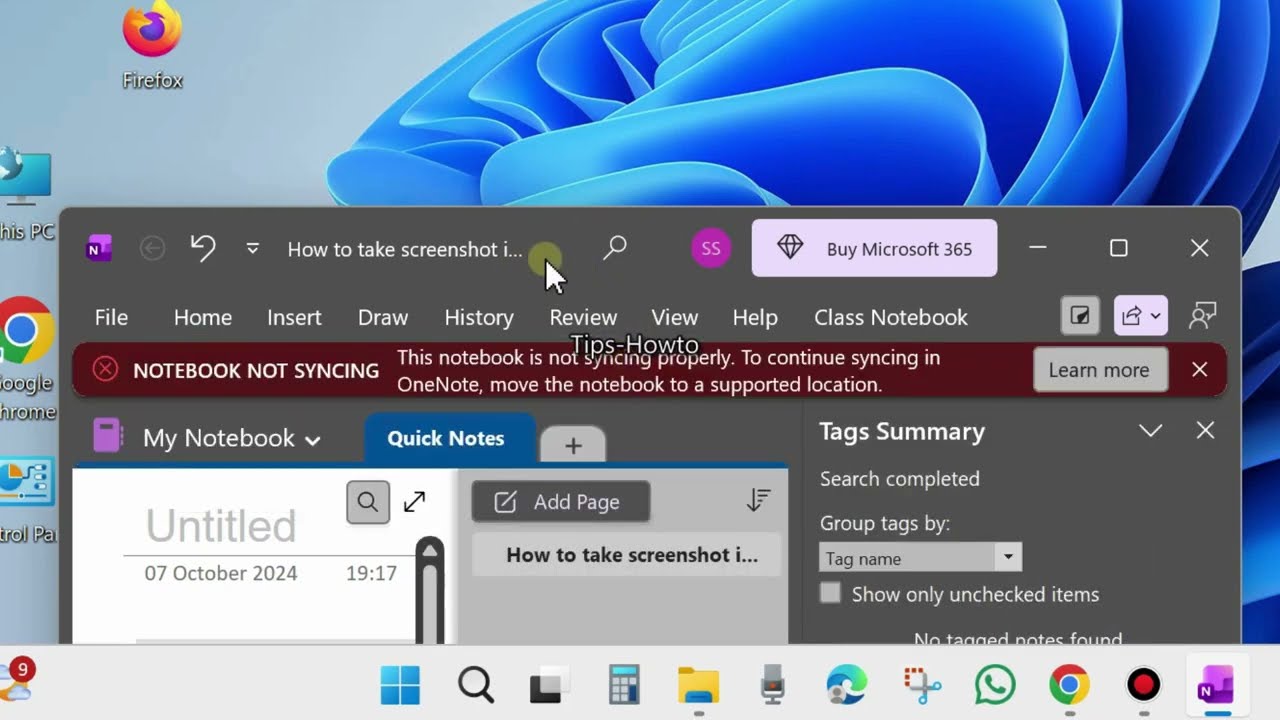
Task: Select the Quick Notes section tab
Action: [x=446, y=439]
